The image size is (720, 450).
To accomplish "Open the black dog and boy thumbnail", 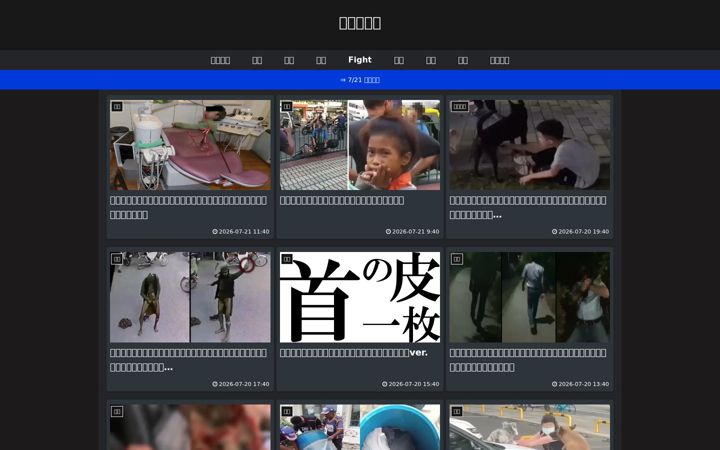I will (x=529, y=145).
